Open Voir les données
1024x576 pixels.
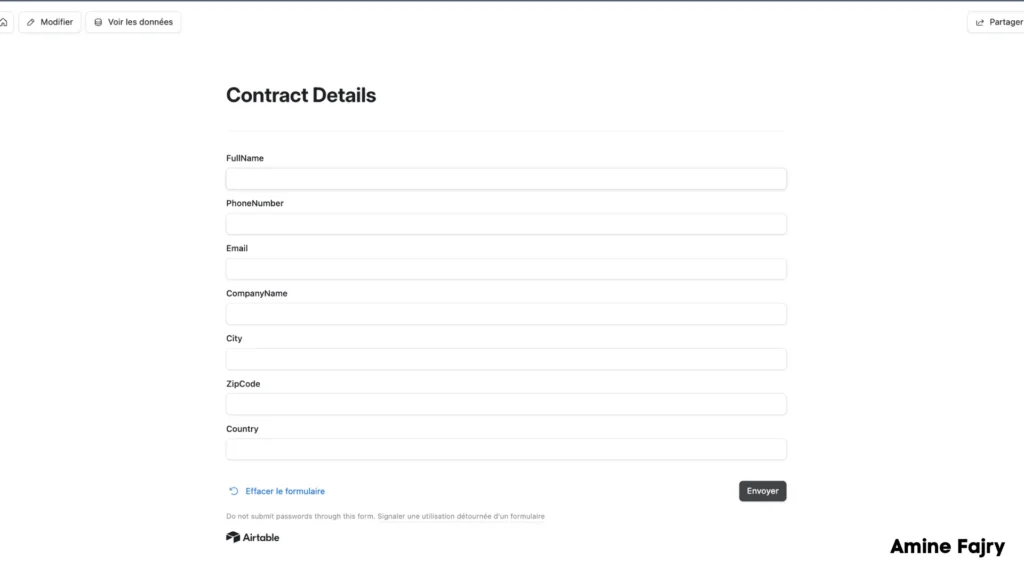(x=133, y=22)
